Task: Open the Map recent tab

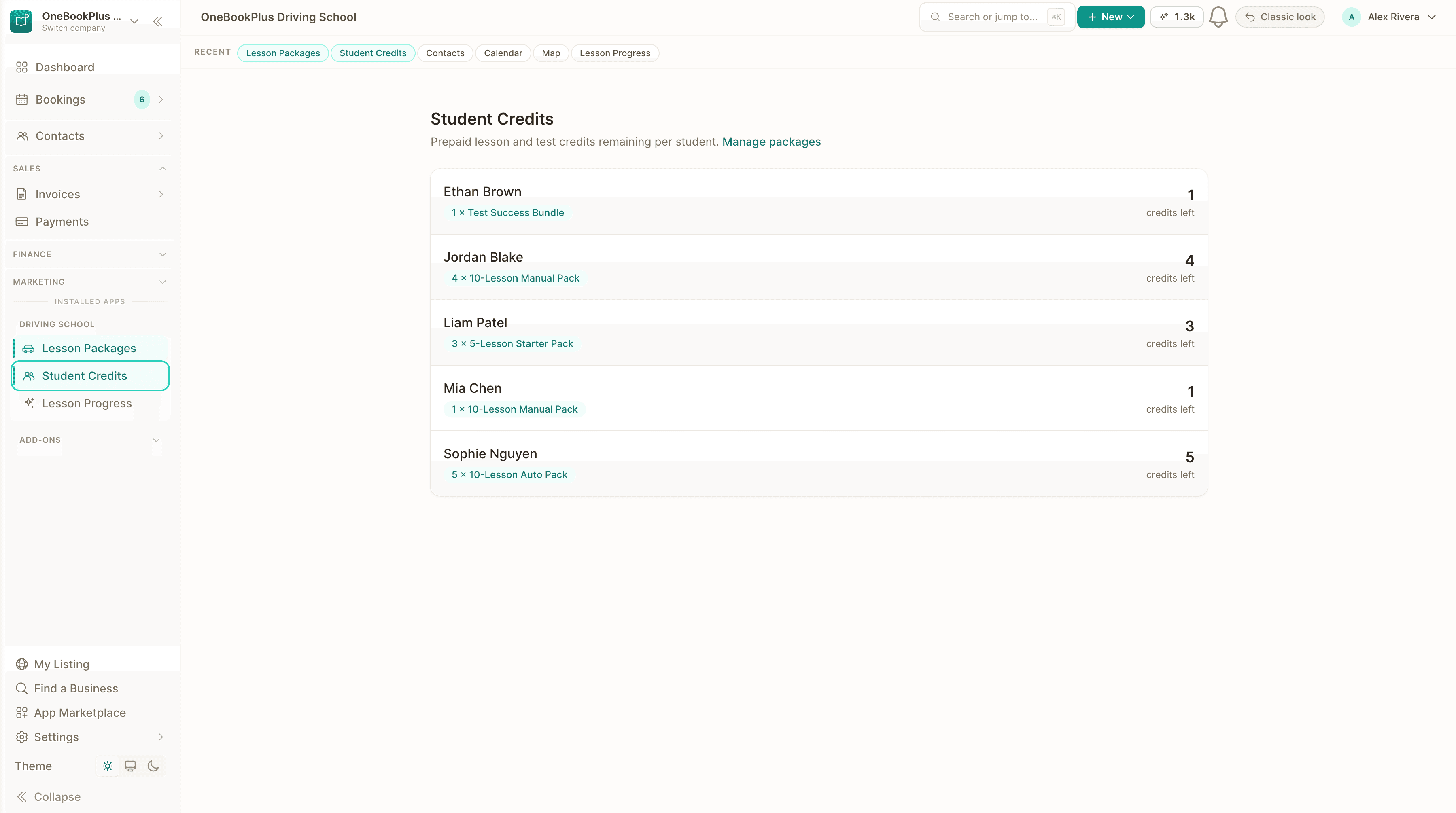Action: point(550,53)
